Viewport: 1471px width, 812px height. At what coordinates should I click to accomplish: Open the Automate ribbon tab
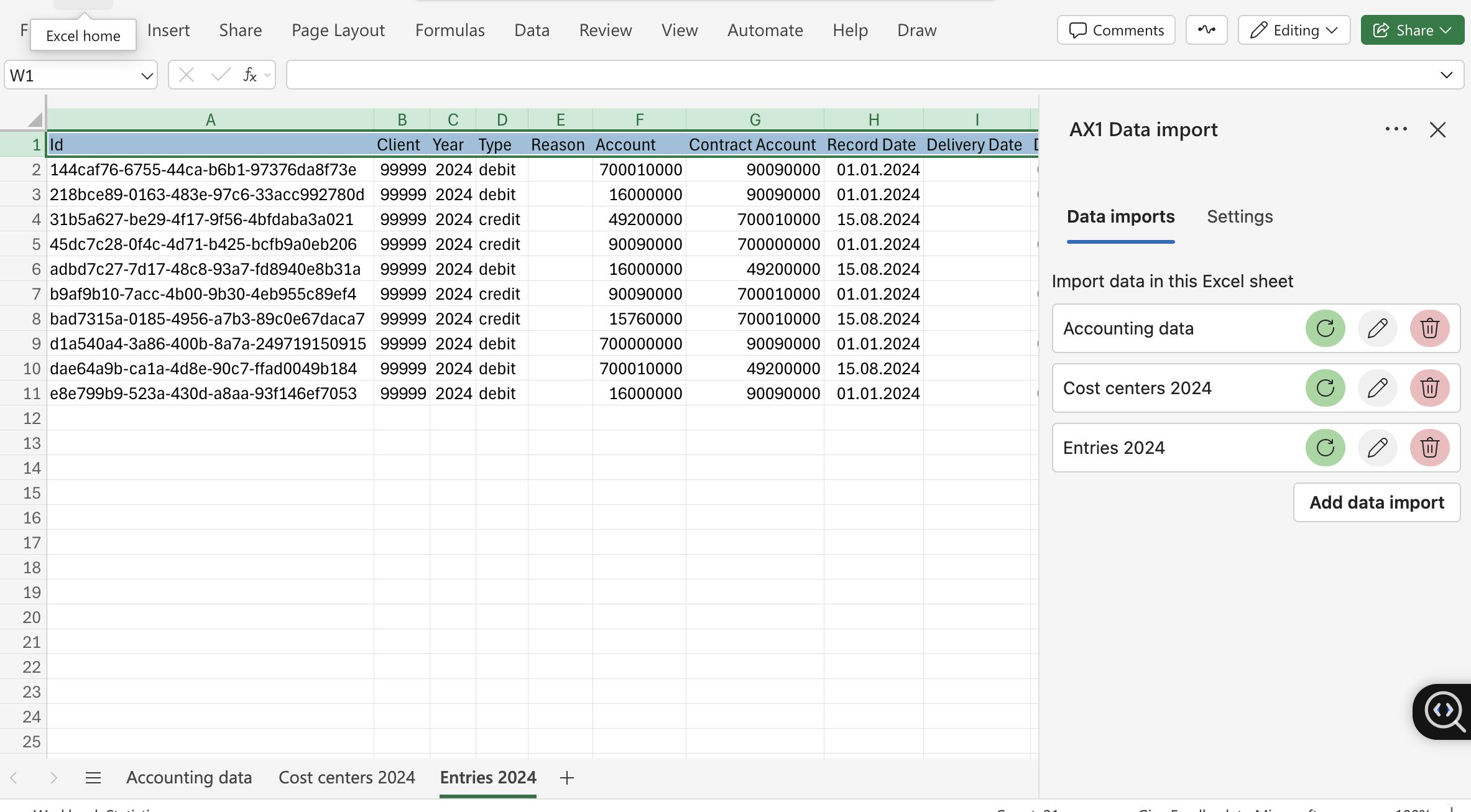pyautogui.click(x=765, y=30)
